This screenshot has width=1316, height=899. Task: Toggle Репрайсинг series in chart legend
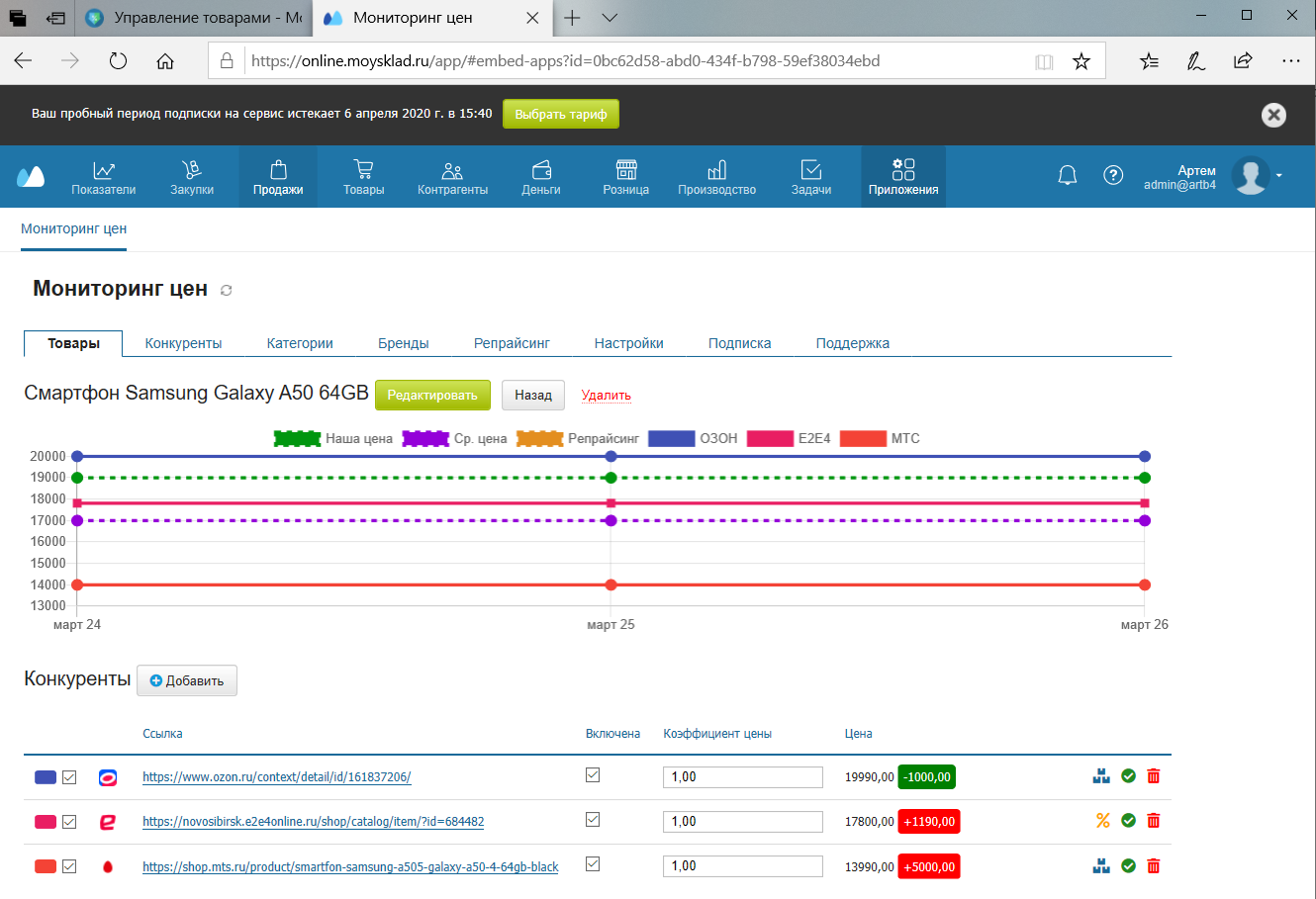pos(578,438)
